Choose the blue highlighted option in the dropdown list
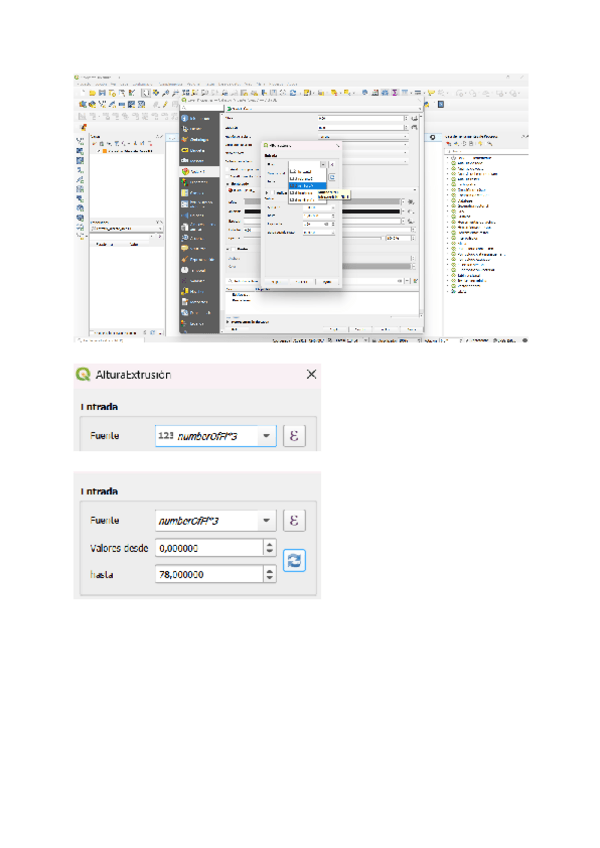Image resolution: width=600 pixels, height=848 pixels. pyautogui.click(x=306, y=186)
